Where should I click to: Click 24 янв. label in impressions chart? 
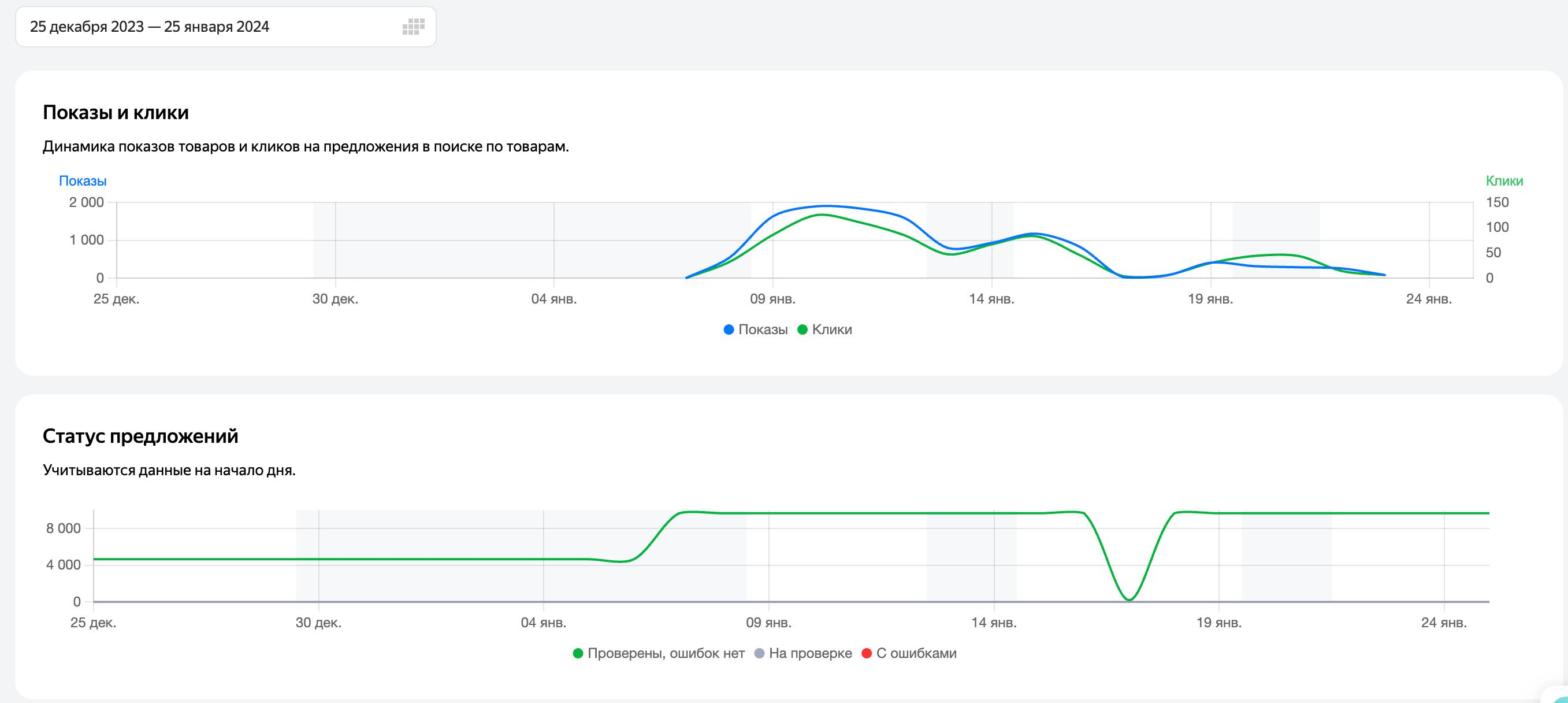tap(1429, 299)
